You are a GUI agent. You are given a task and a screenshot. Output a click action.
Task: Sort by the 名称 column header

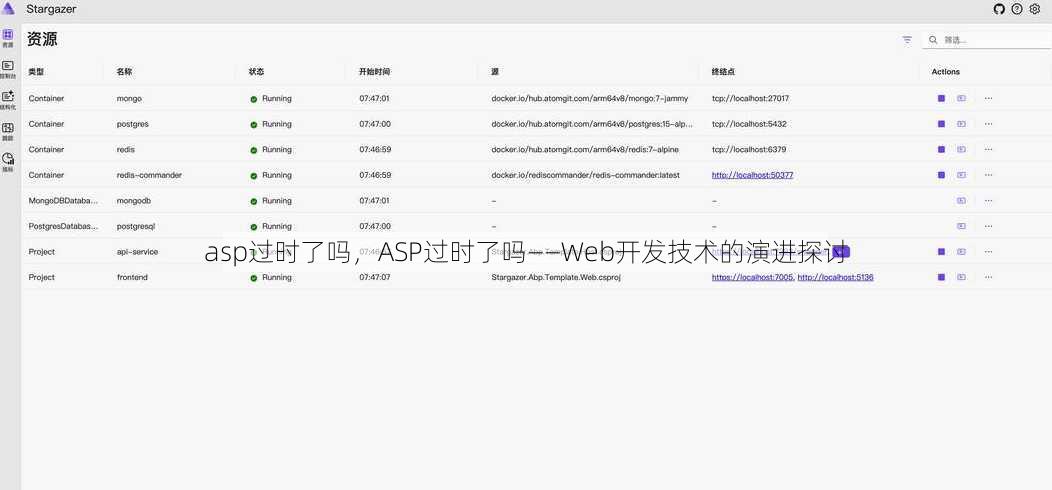[x=125, y=71]
